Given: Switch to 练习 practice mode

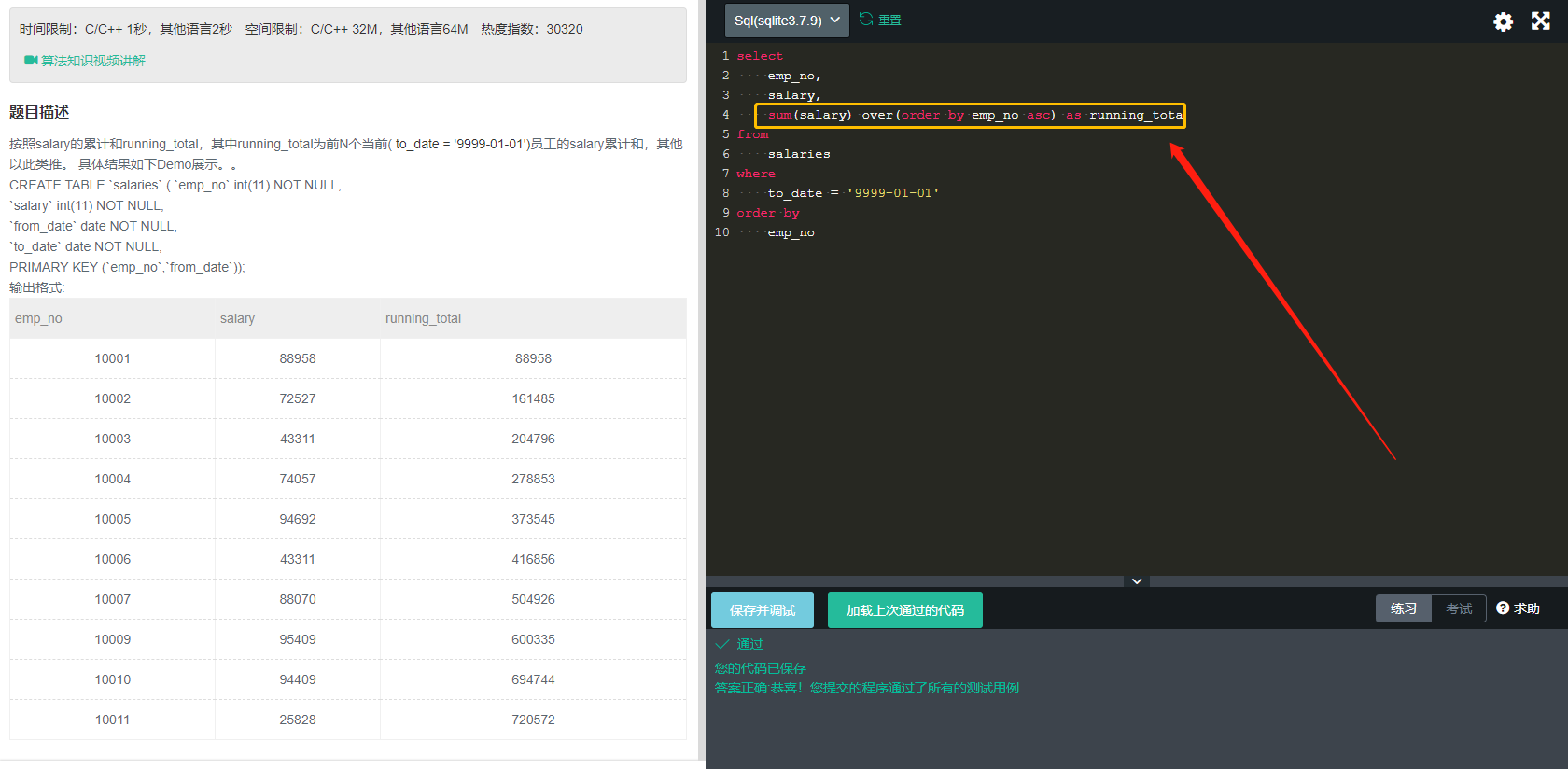Looking at the screenshot, I should point(1404,608).
